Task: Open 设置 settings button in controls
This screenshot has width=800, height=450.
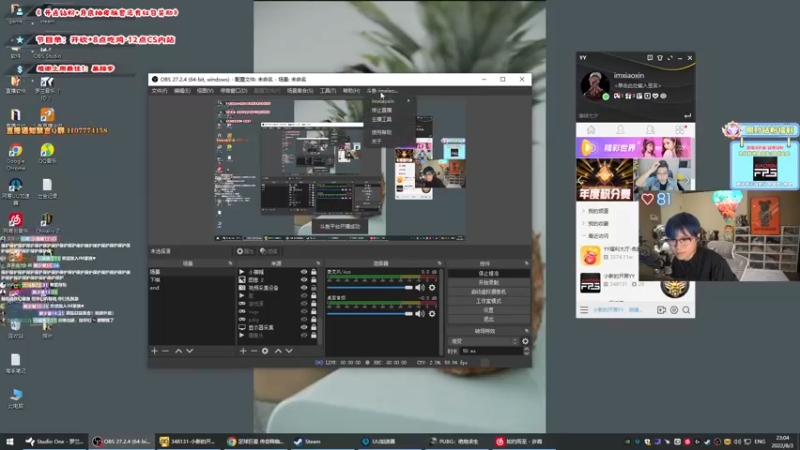Action: 488,310
